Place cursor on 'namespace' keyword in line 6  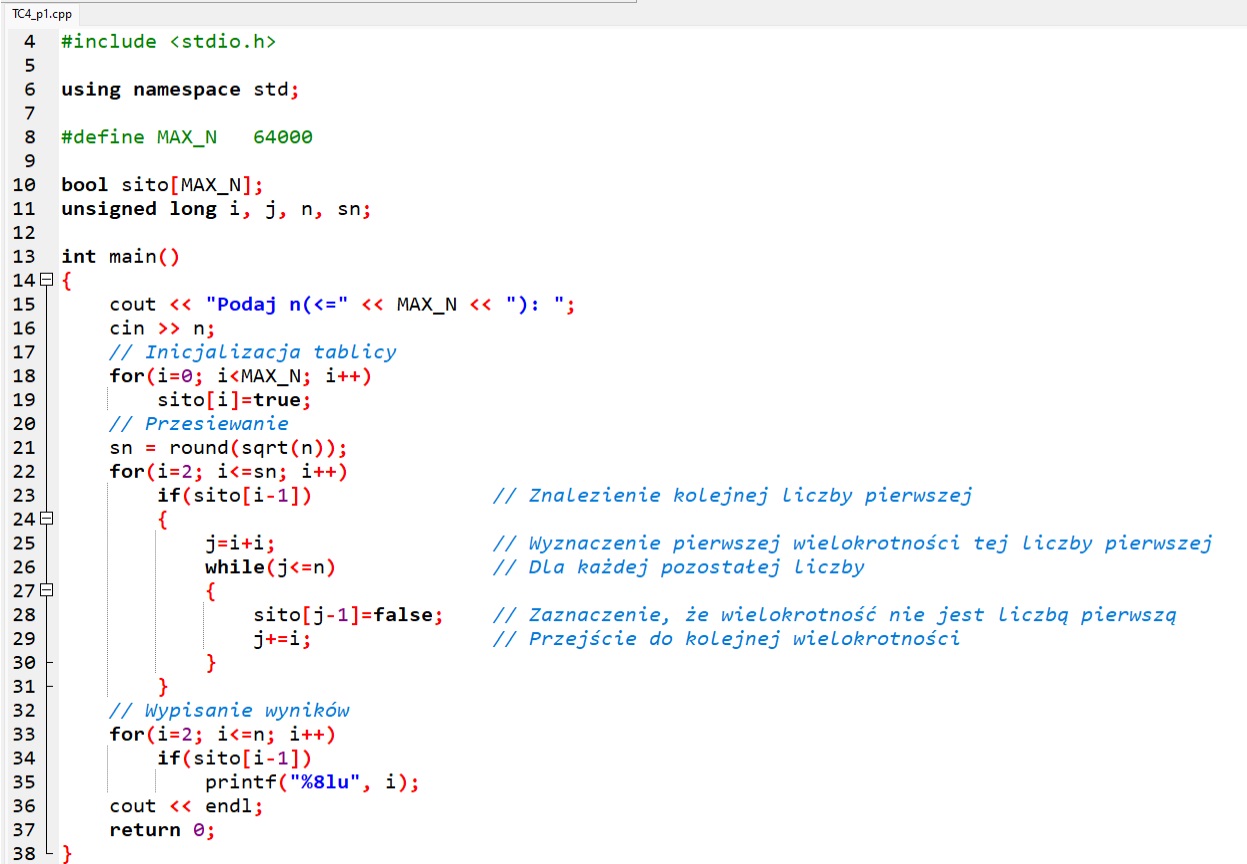pos(187,89)
